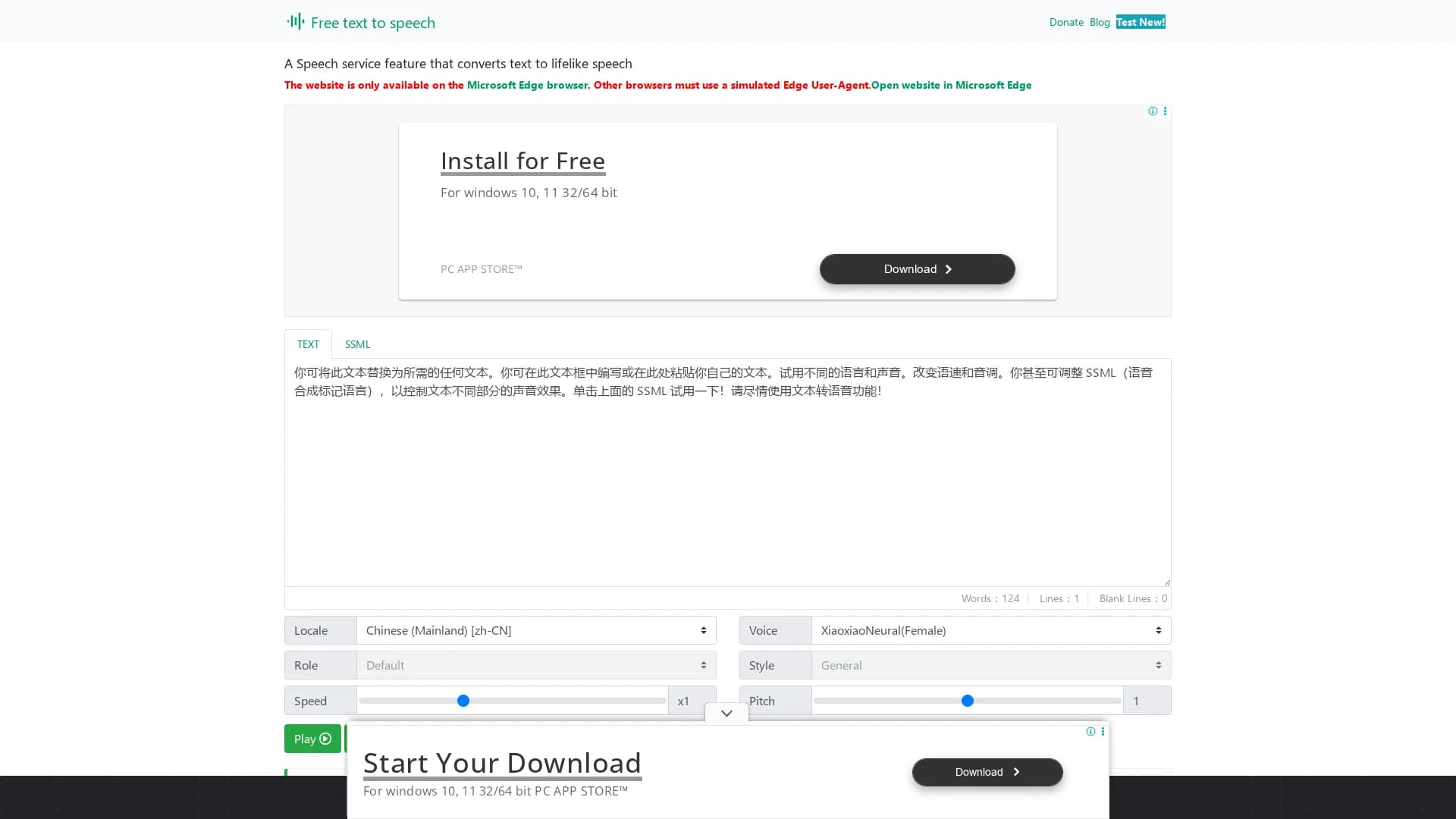Open the Style dropdown
The width and height of the screenshot is (1456, 819).
click(991, 665)
